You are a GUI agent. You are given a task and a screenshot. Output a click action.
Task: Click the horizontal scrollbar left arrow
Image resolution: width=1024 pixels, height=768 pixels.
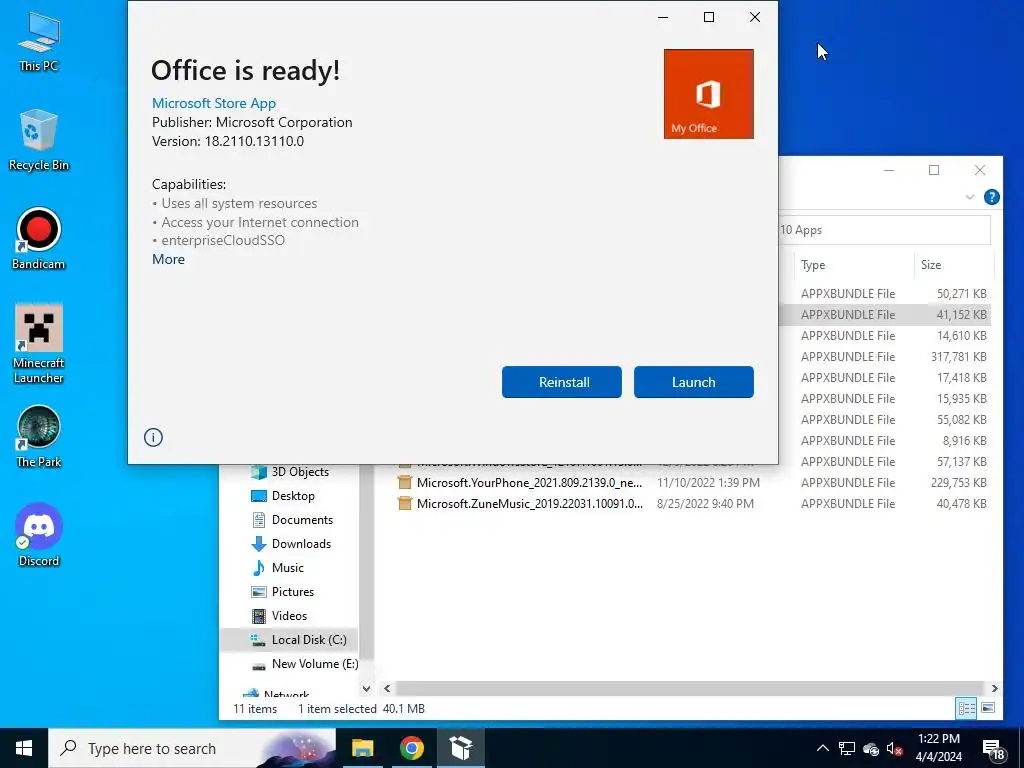[x=387, y=688]
